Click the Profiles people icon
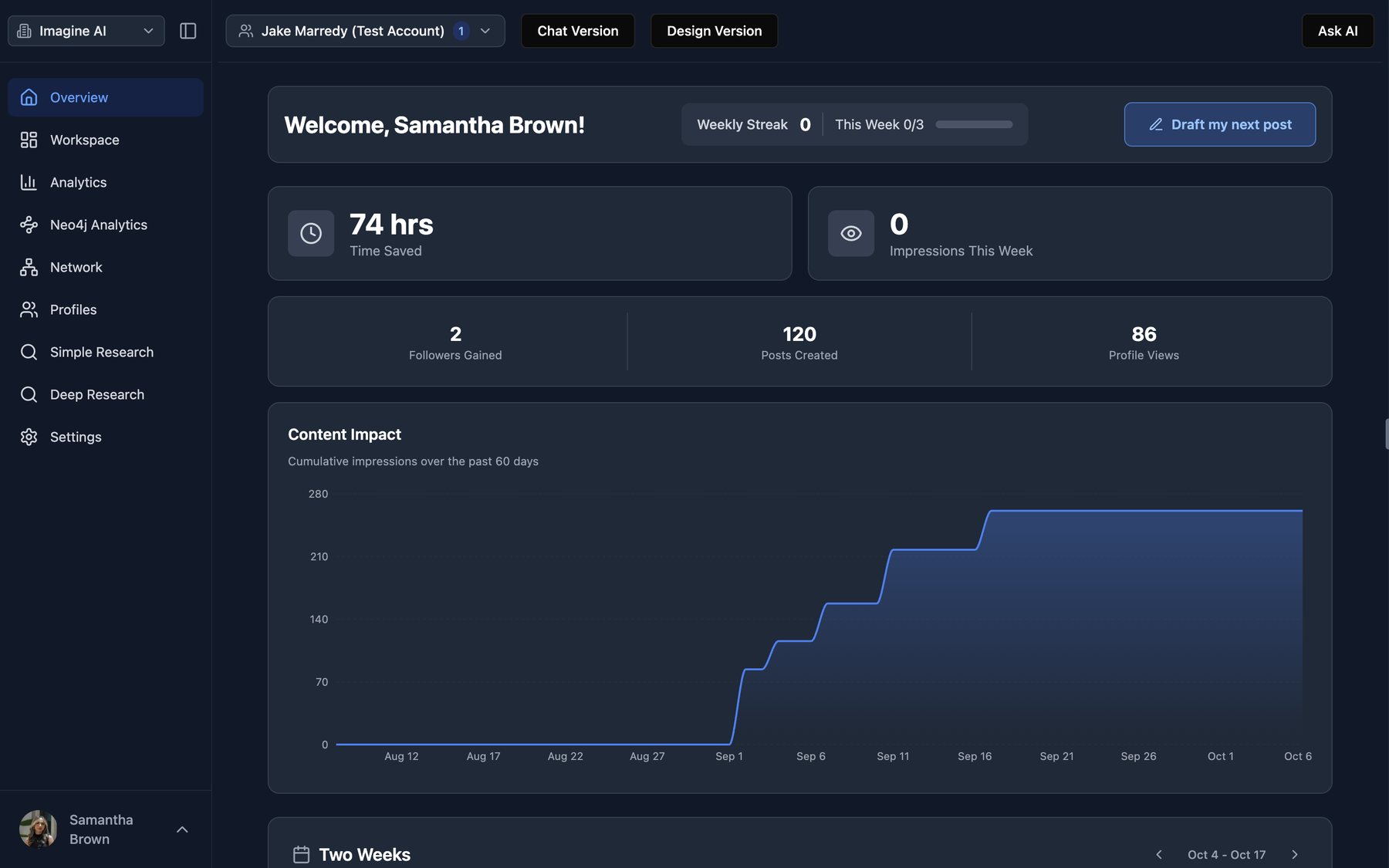 pos(29,309)
